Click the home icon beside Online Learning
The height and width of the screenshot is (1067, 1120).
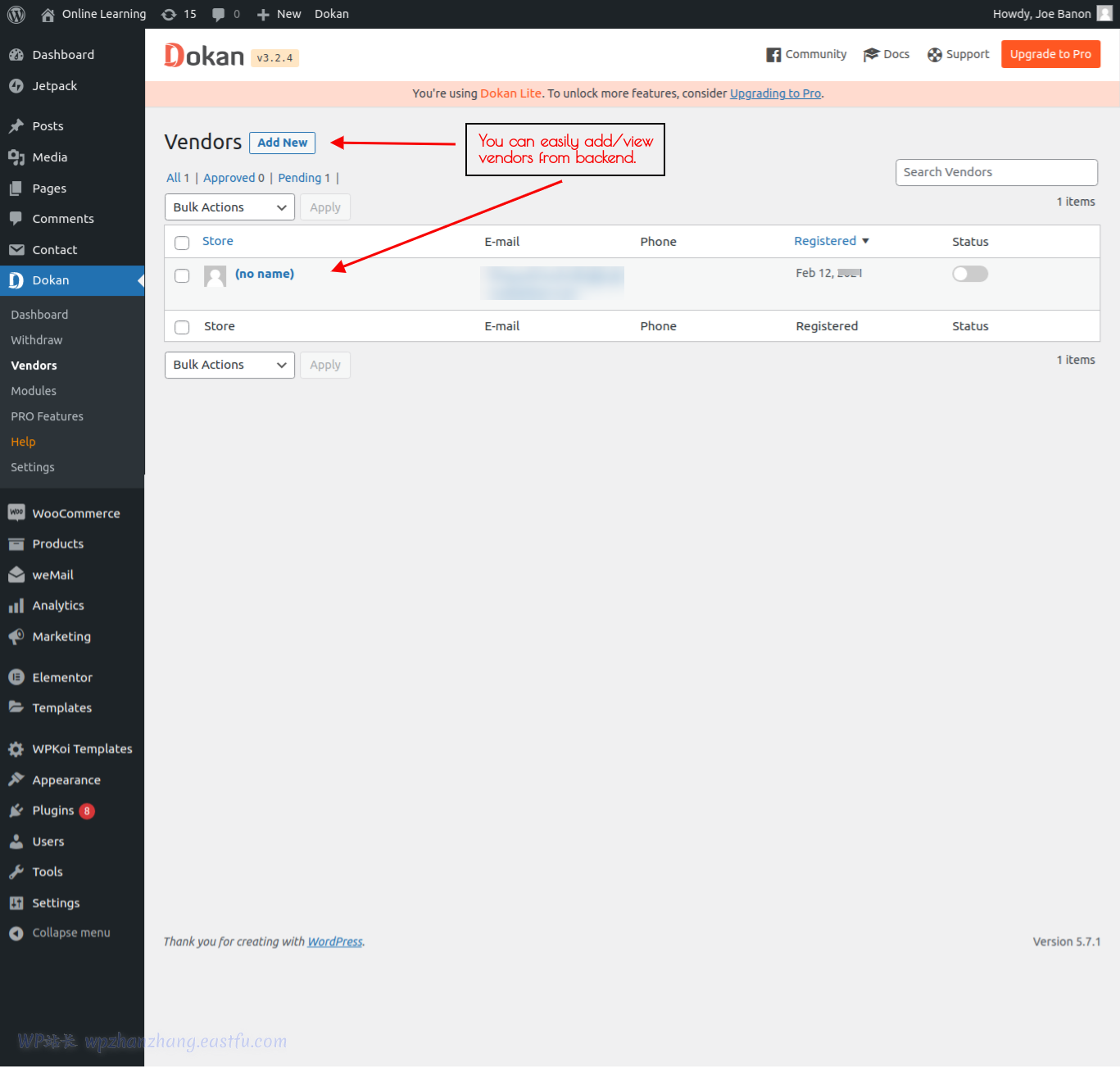tap(48, 14)
